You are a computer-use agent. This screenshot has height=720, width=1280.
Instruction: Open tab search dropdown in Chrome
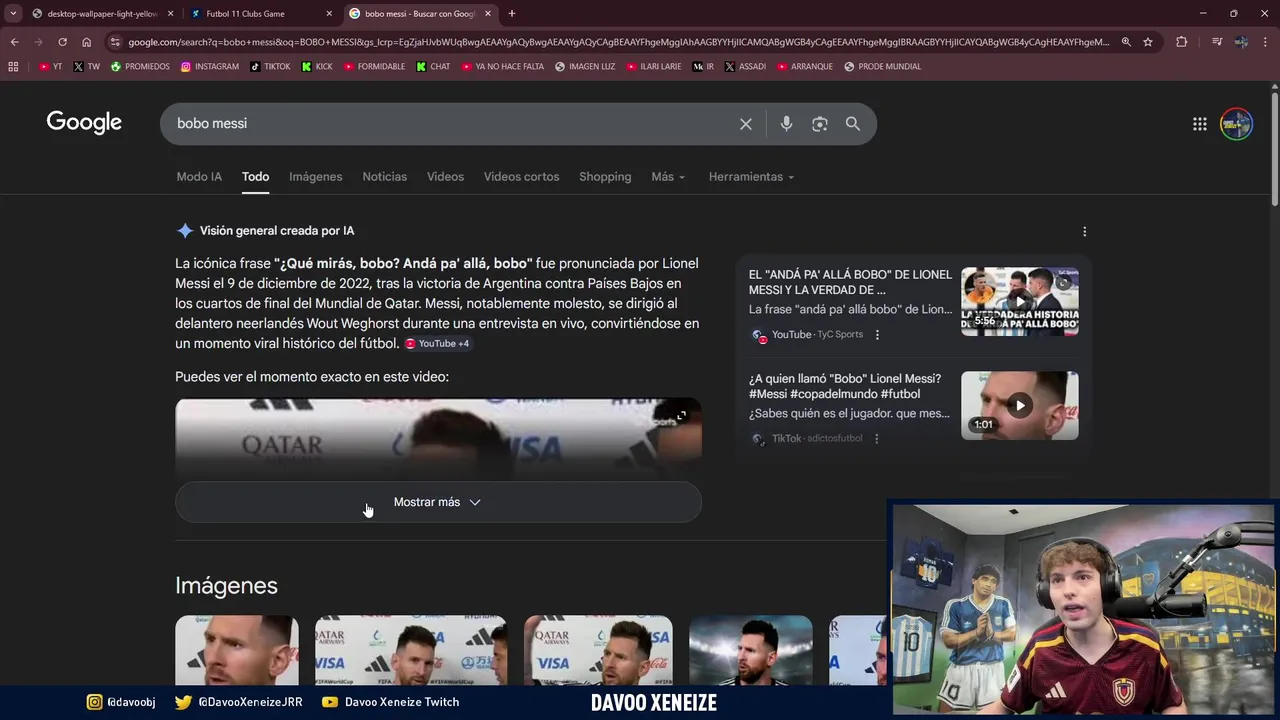click(x=13, y=14)
